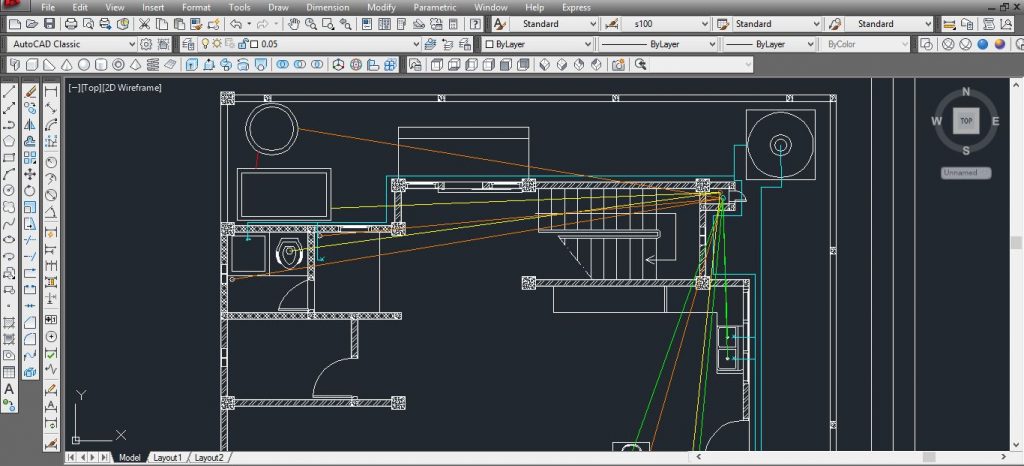Click the [Top] view control label

click(x=91, y=87)
